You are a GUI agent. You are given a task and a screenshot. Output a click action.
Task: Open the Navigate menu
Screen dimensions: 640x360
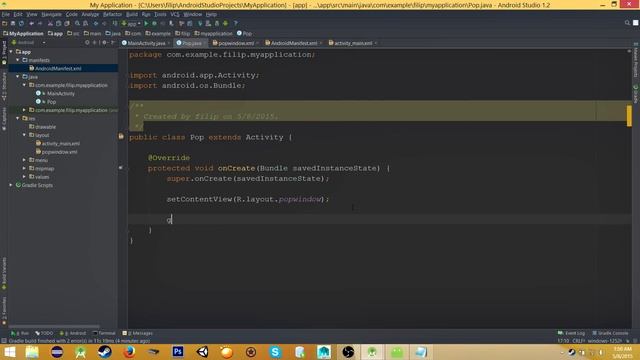click(x=51, y=14)
